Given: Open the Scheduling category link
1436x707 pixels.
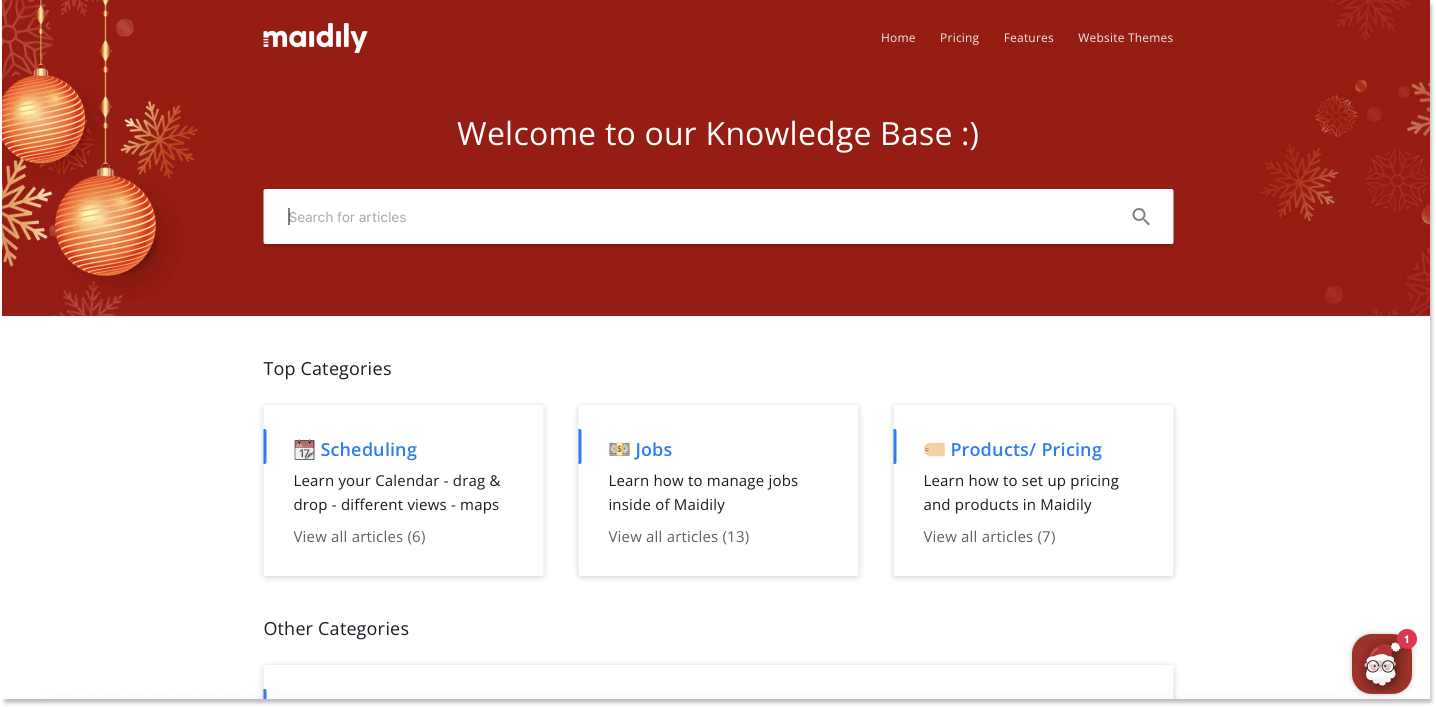Looking at the screenshot, I should click(x=368, y=450).
